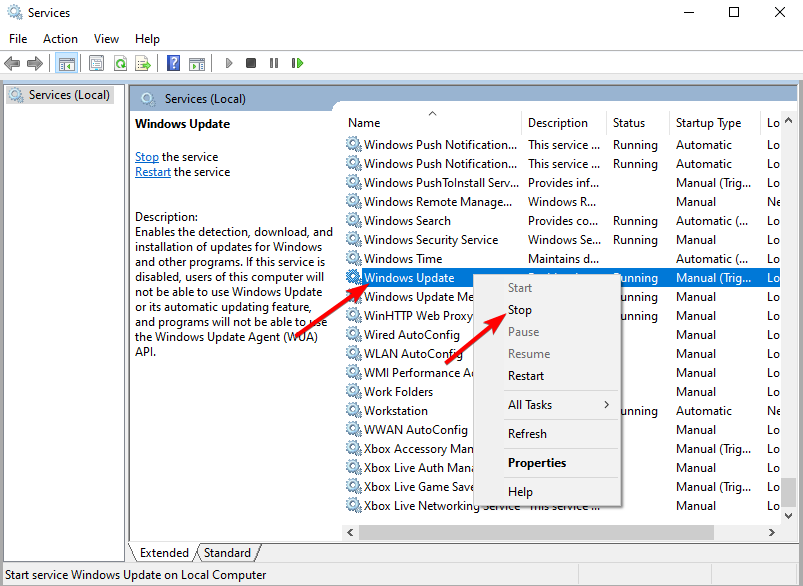Choose Help in the context menu

click(547, 492)
